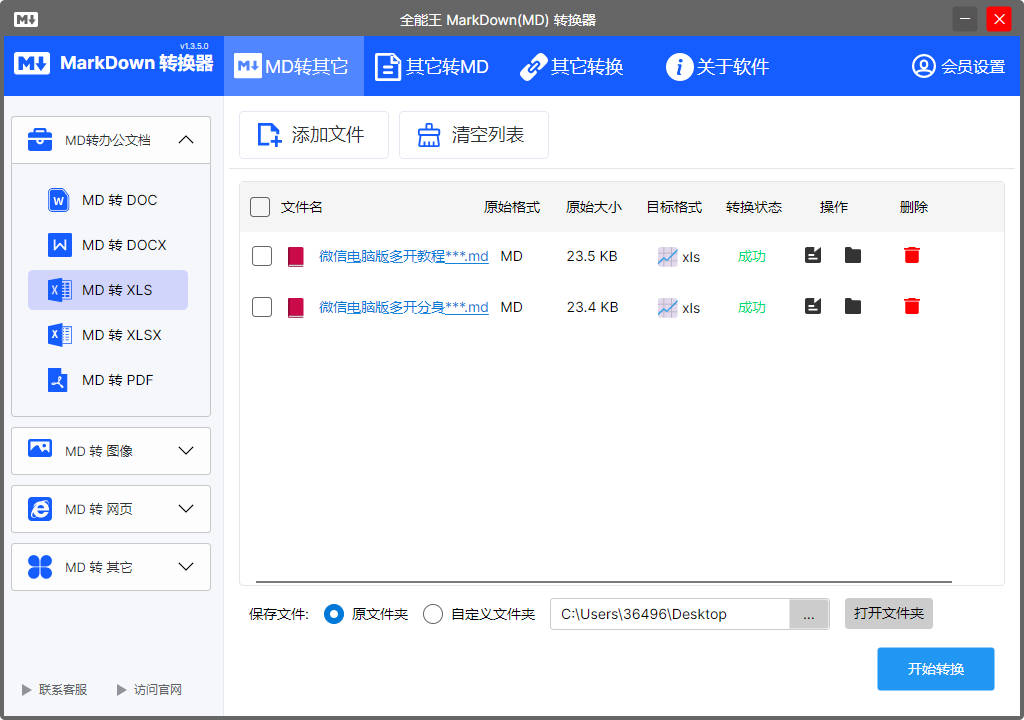Open converted file for 多开教程 row
Viewport: 1024px width, 720px height.
813,255
